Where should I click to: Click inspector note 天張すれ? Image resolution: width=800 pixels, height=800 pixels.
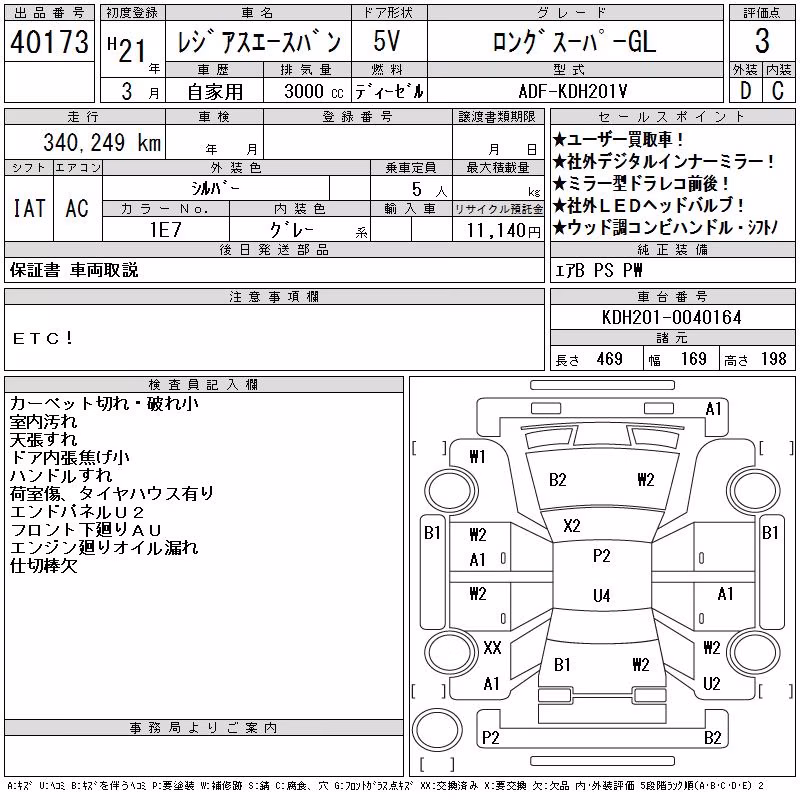43,439
